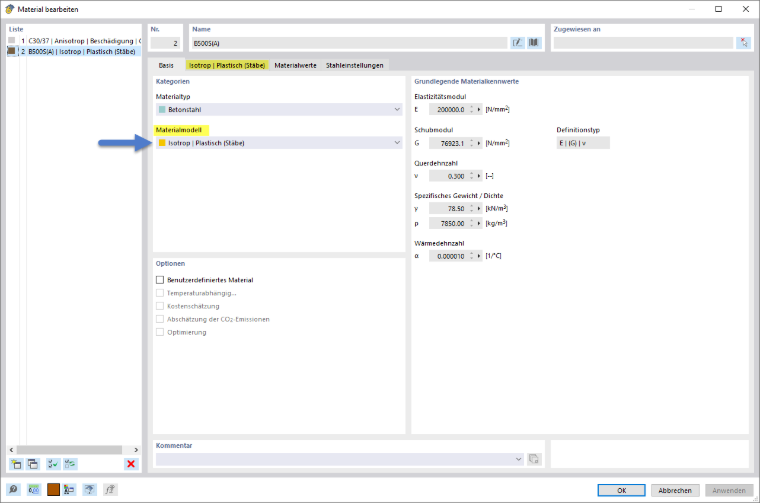Maximize the Material bearbeiten window

[718, 9]
